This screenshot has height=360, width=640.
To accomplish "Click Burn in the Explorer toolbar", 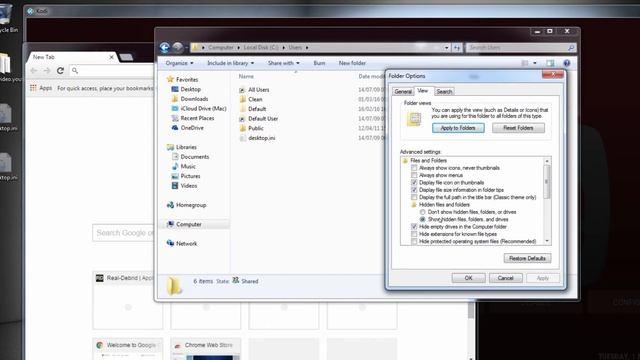I will pos(319,63).
